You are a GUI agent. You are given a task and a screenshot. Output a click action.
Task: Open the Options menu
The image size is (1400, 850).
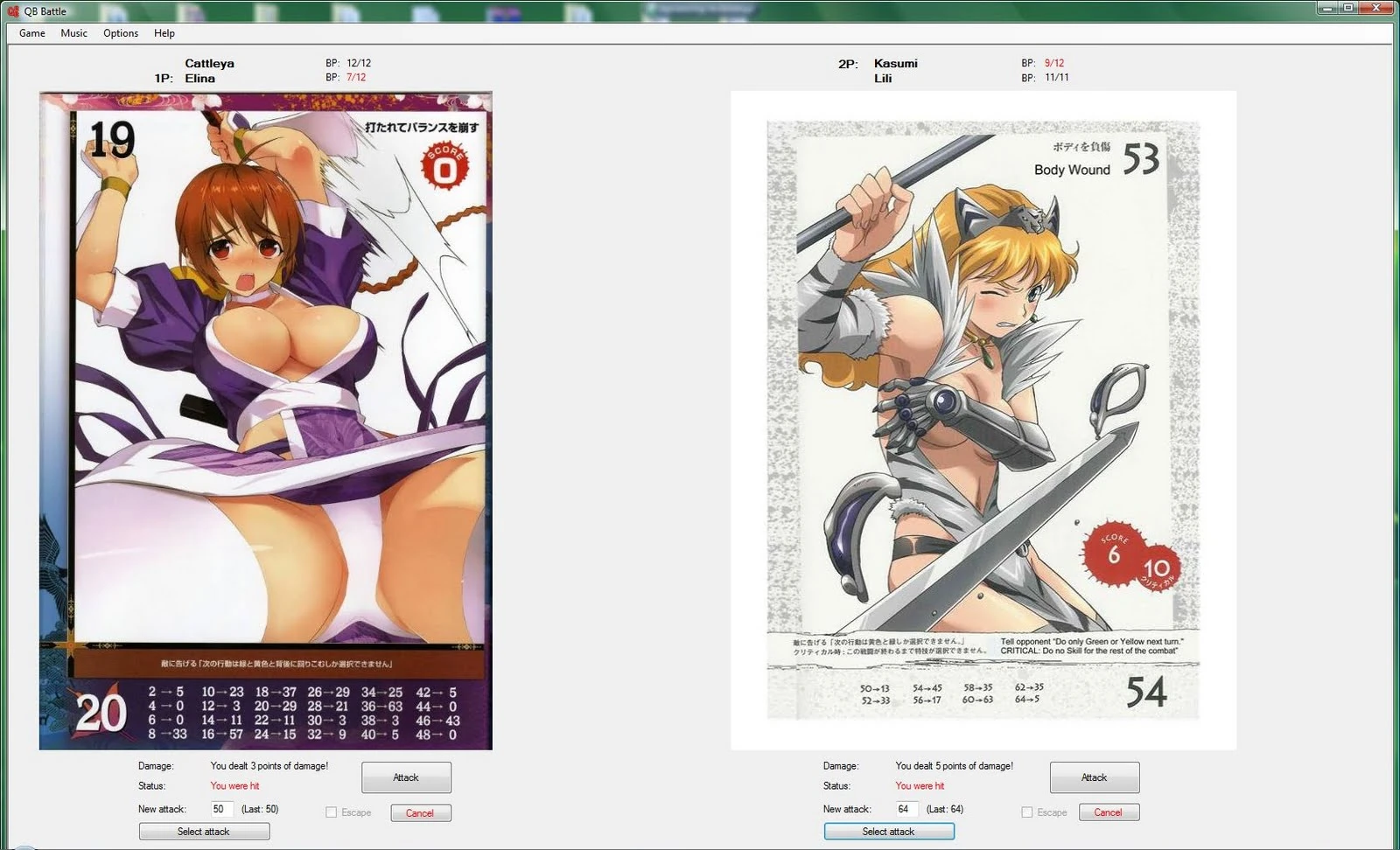121,33
